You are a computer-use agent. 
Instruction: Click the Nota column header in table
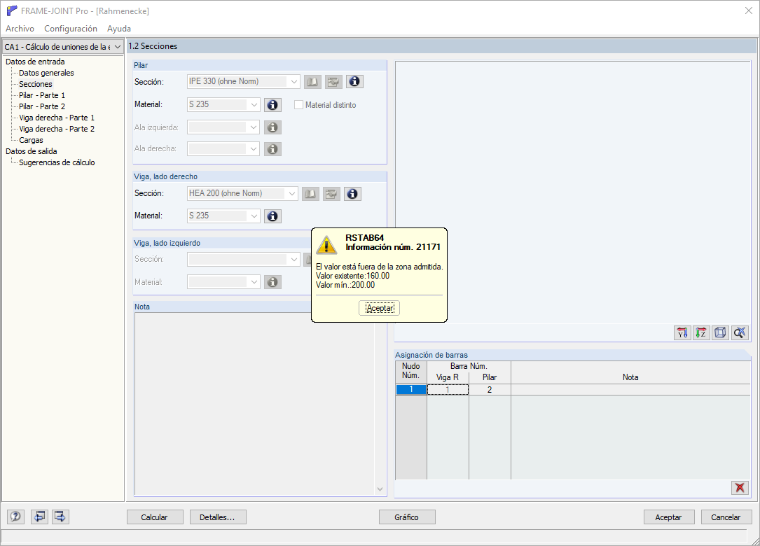(x=631, y=372)
